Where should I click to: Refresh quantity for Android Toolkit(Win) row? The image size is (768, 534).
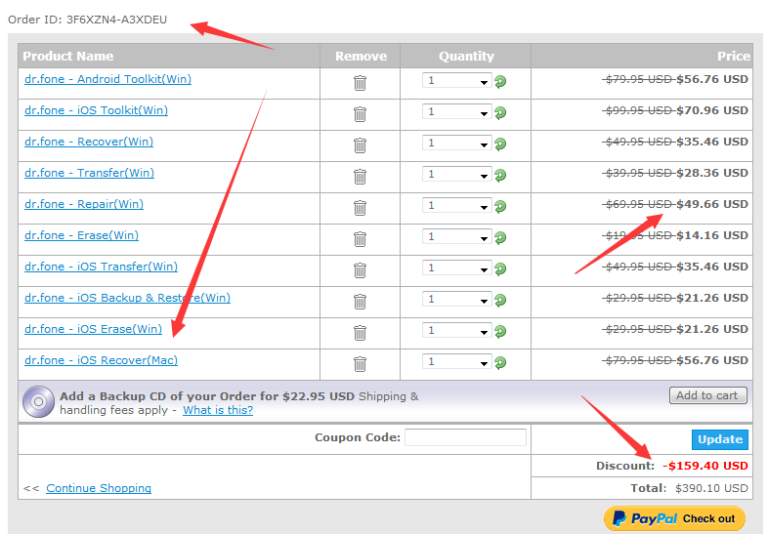(500, 82)
